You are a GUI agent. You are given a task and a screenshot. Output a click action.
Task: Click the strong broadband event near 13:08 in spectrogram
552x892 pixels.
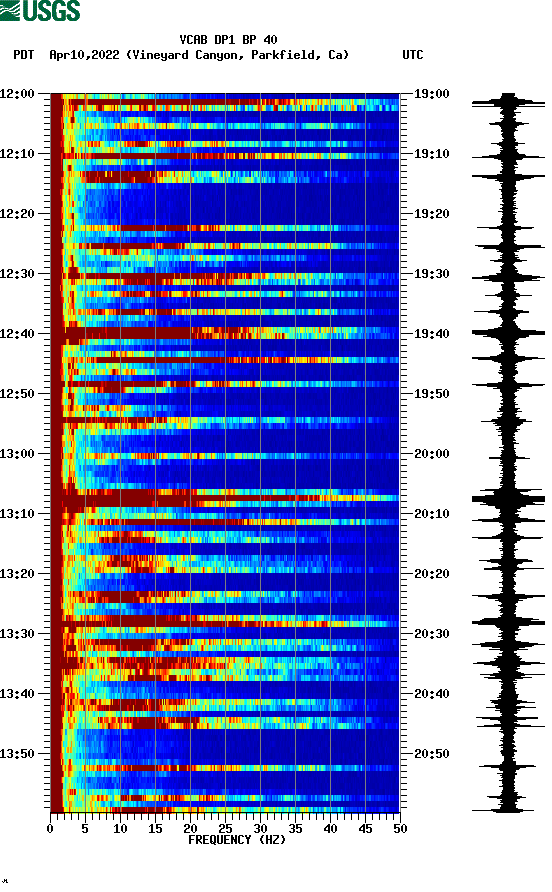pyautogui.click(x=225, y=499)
